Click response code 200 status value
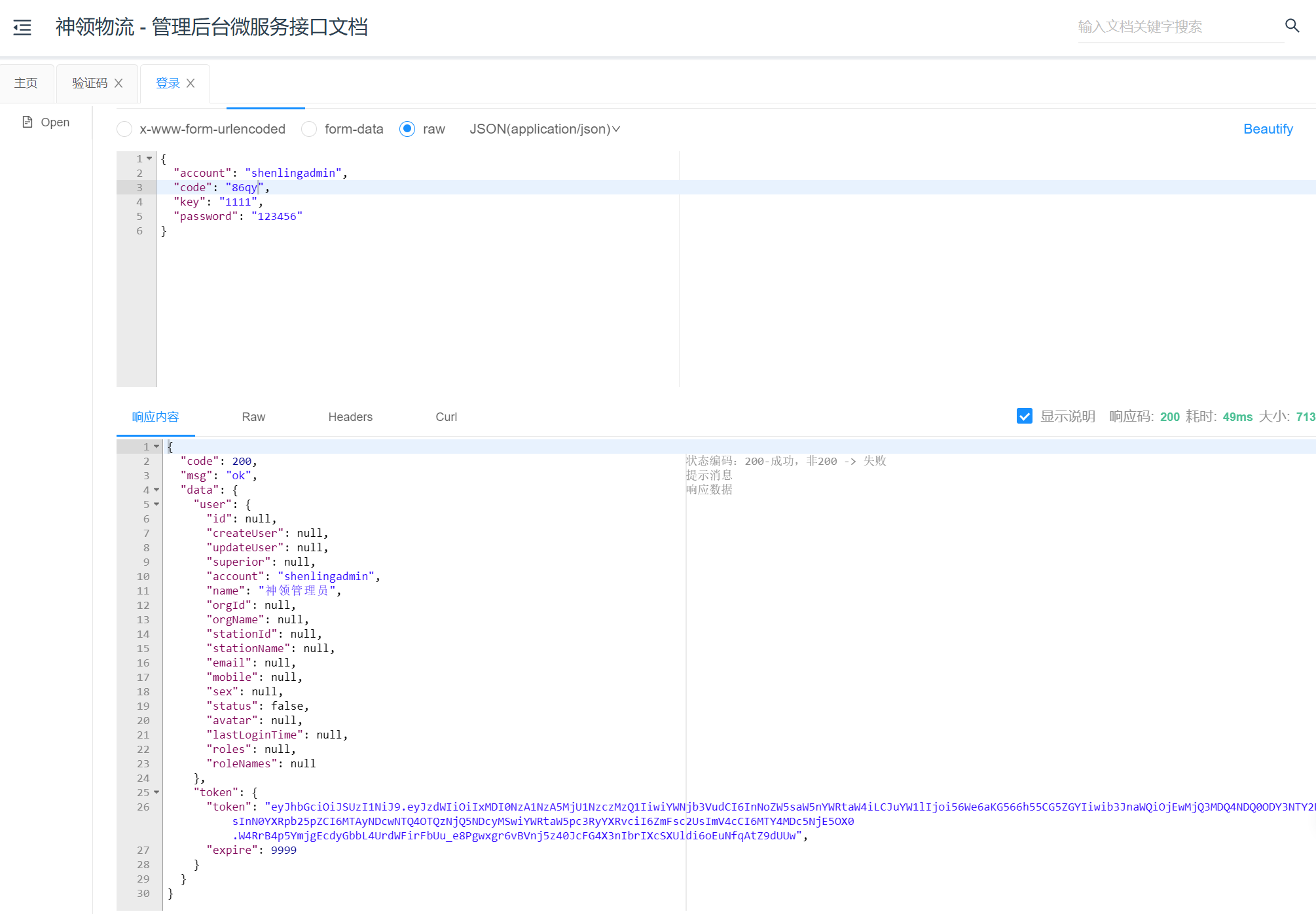The image size is (1316, 914). (x=1170, y=416)
